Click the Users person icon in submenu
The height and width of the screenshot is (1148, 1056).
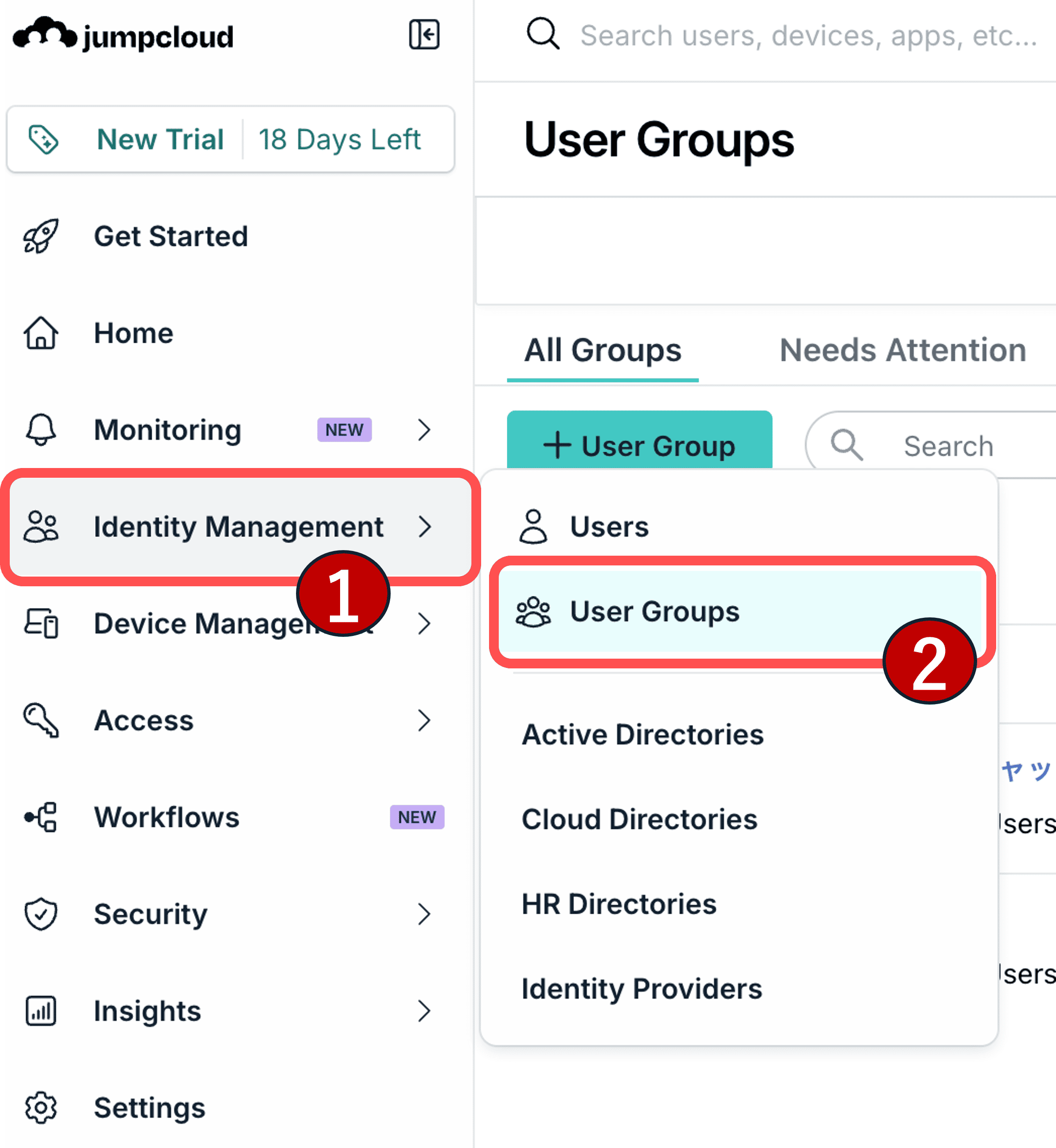[533, 526]
